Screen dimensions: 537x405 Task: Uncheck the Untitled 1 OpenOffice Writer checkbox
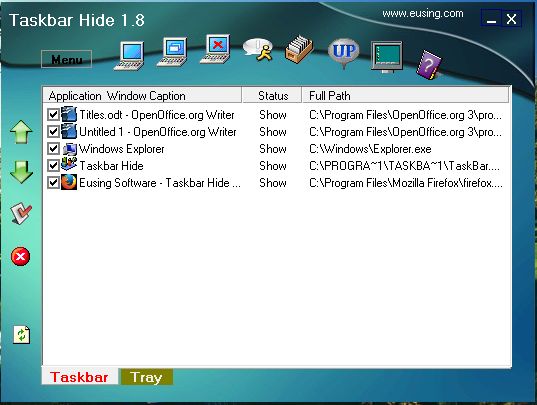point(53,131)
